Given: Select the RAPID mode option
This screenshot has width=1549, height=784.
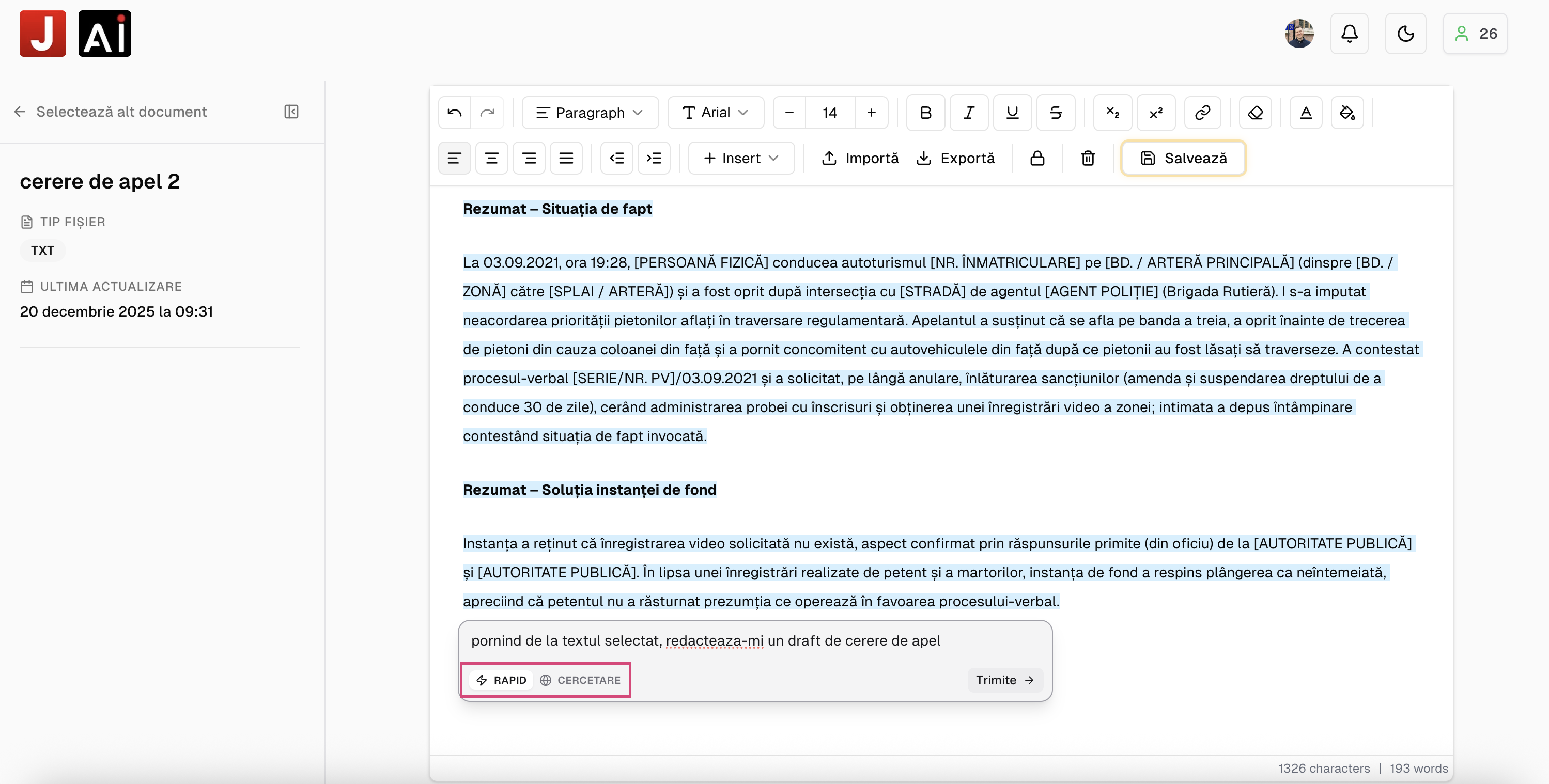Looking at the screenshot, I should coord(501,680).
